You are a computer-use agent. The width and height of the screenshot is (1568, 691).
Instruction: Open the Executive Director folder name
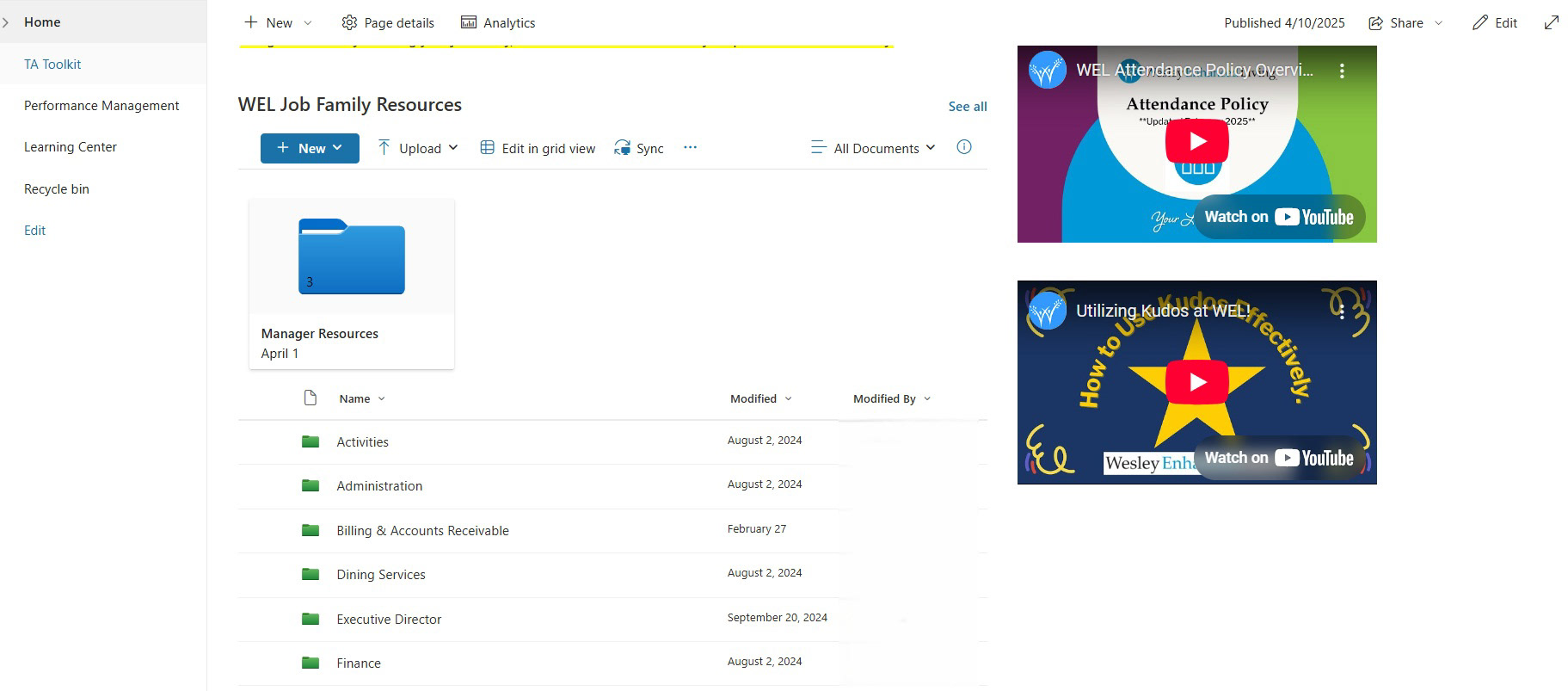389,620
